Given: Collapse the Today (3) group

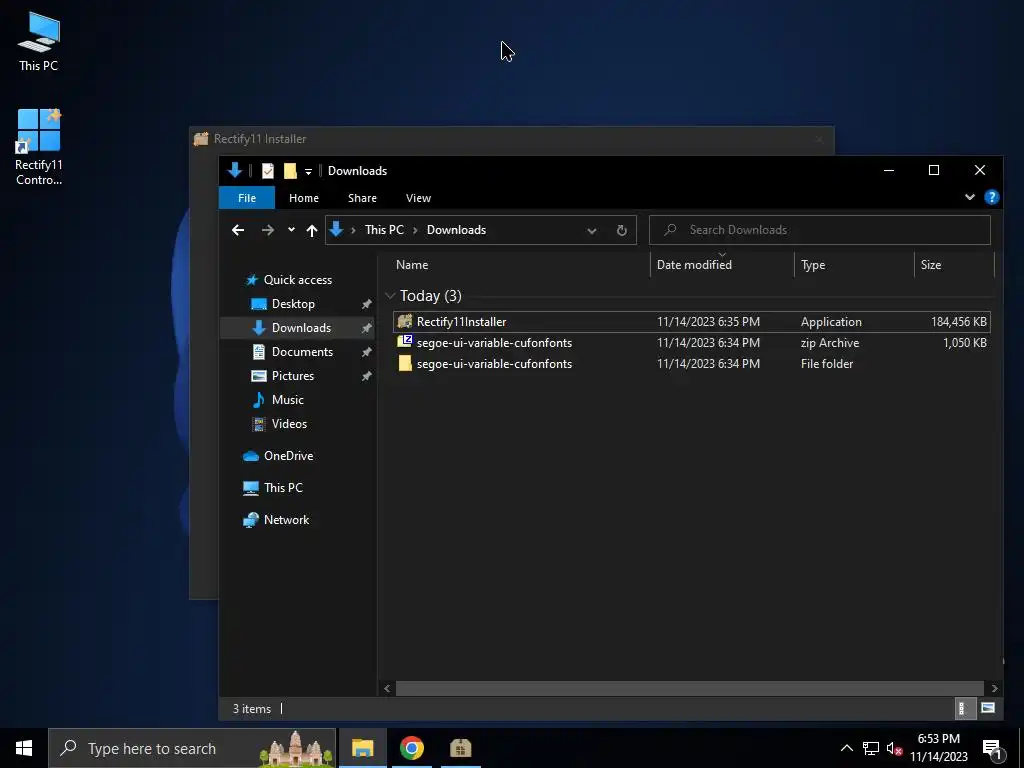Looking at the screenshot, I should [x=390, y=296].
